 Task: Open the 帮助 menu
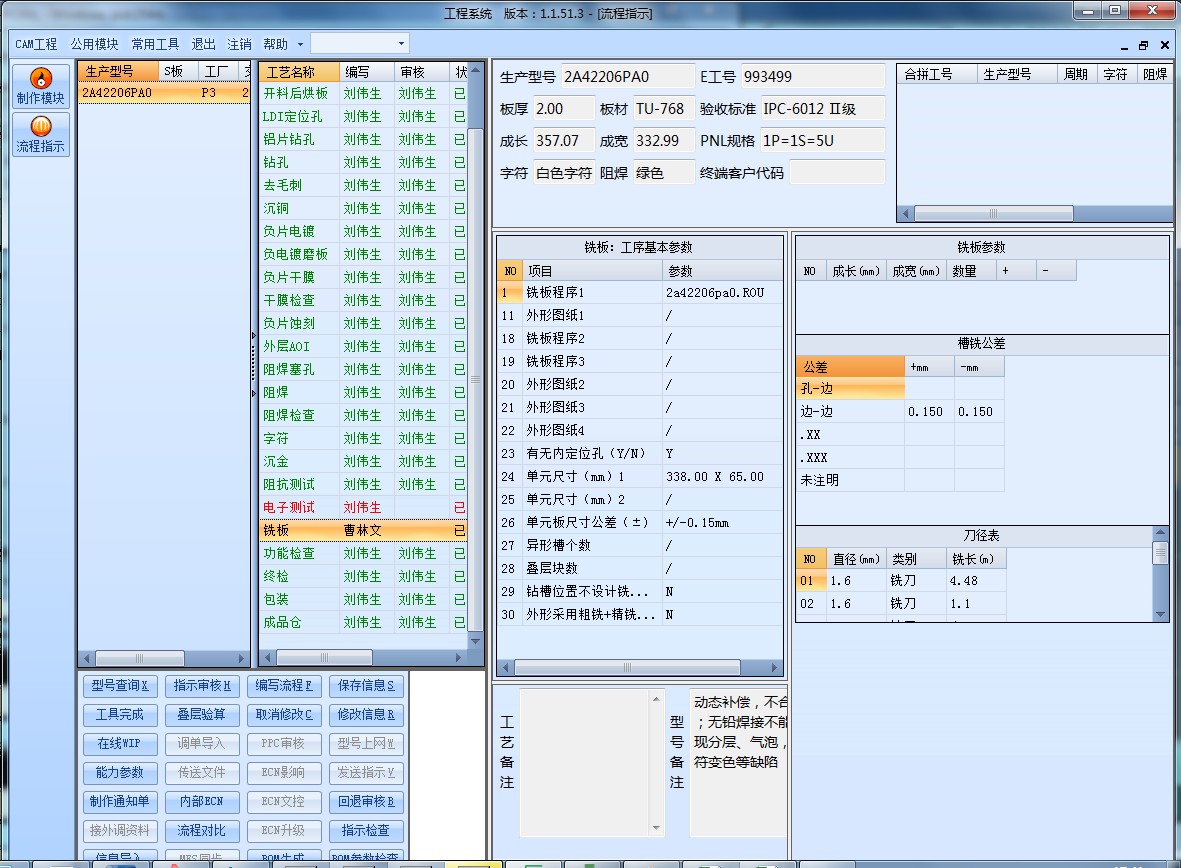click(275, 44)
